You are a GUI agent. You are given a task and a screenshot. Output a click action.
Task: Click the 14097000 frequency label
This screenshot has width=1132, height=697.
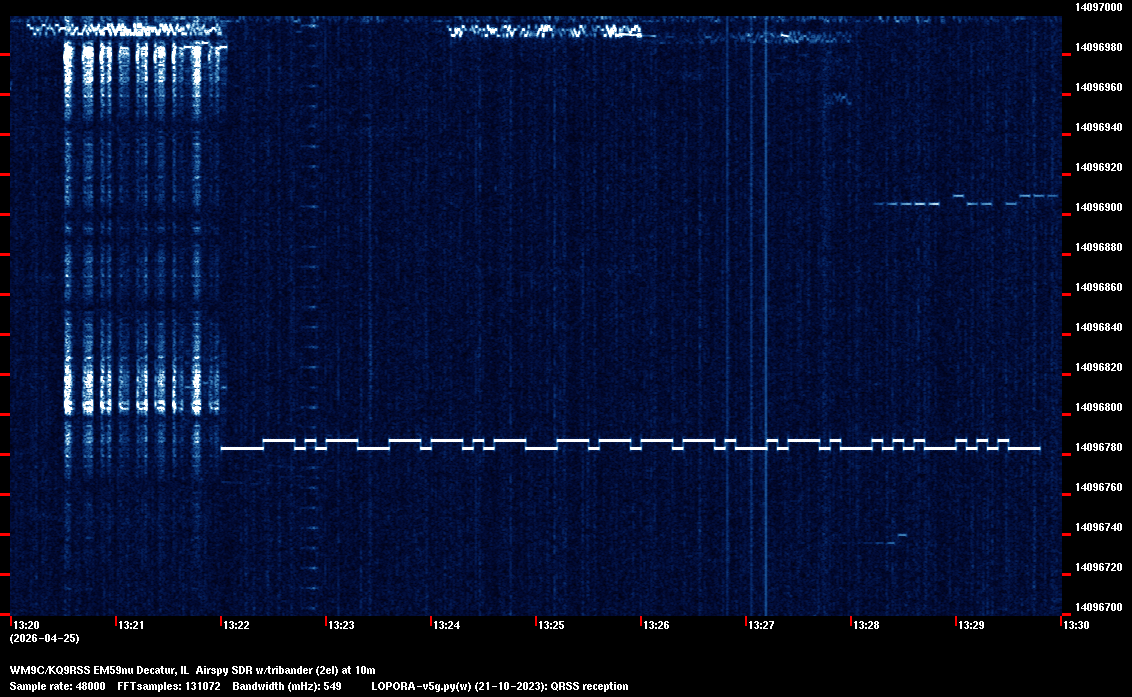click(x=1097, y=7)
